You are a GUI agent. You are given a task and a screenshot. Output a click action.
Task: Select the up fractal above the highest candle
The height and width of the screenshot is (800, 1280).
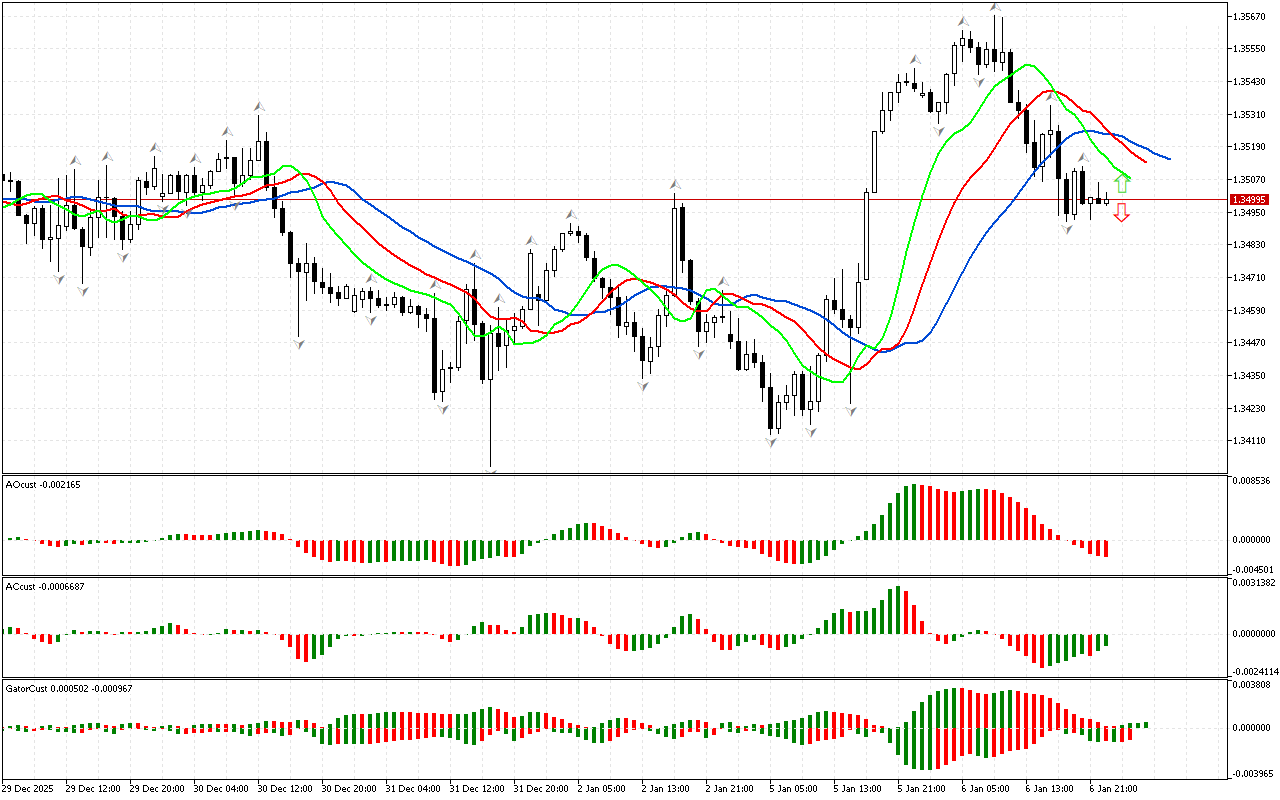(x=995, y=7)
